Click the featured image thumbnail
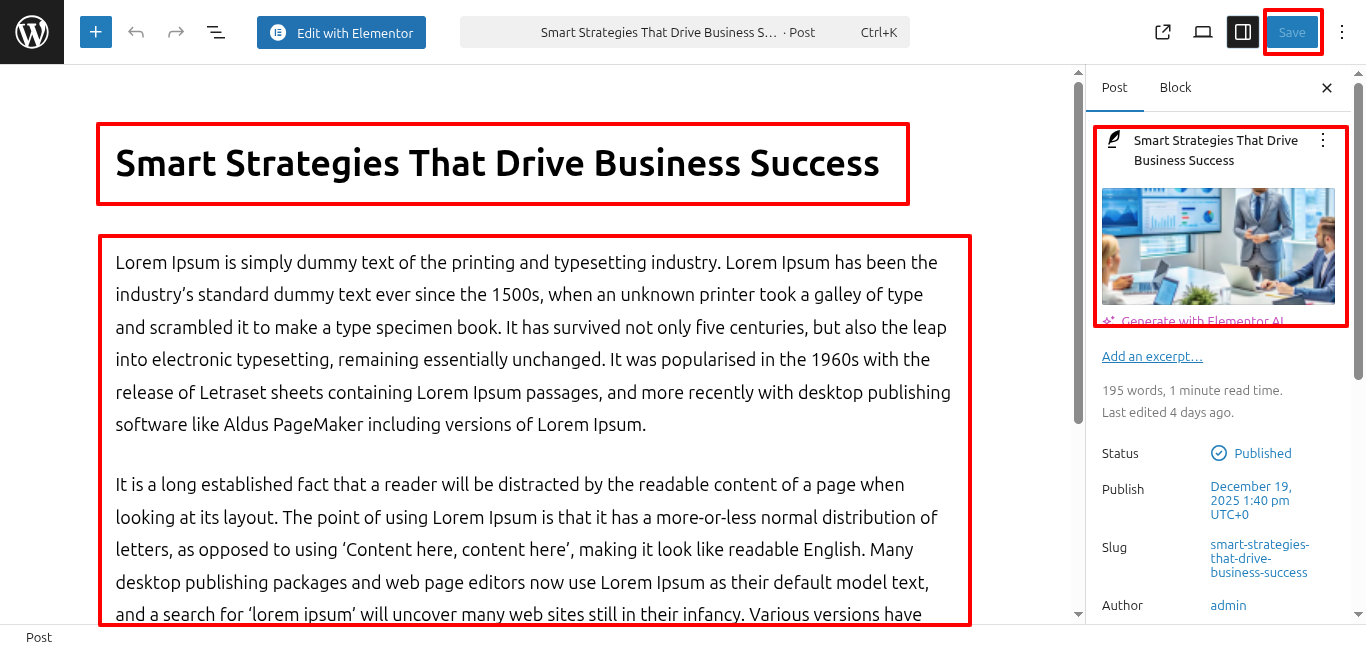Image resolution: width=1366 pixels, height=649 pixels. [1218, 246]
